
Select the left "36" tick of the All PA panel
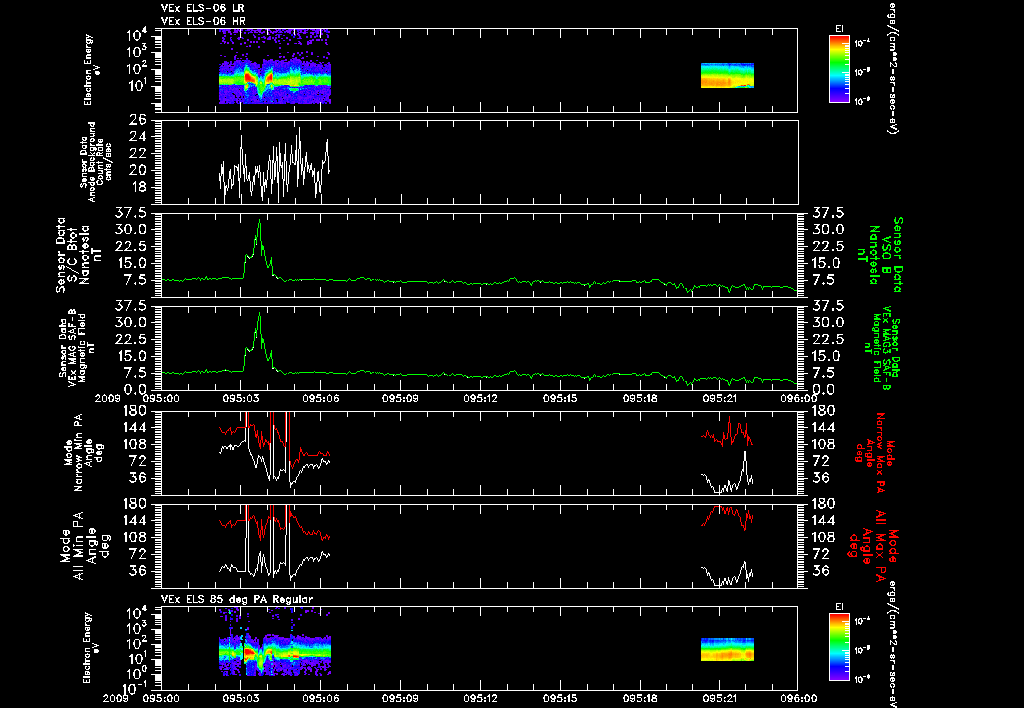[138, 571]
